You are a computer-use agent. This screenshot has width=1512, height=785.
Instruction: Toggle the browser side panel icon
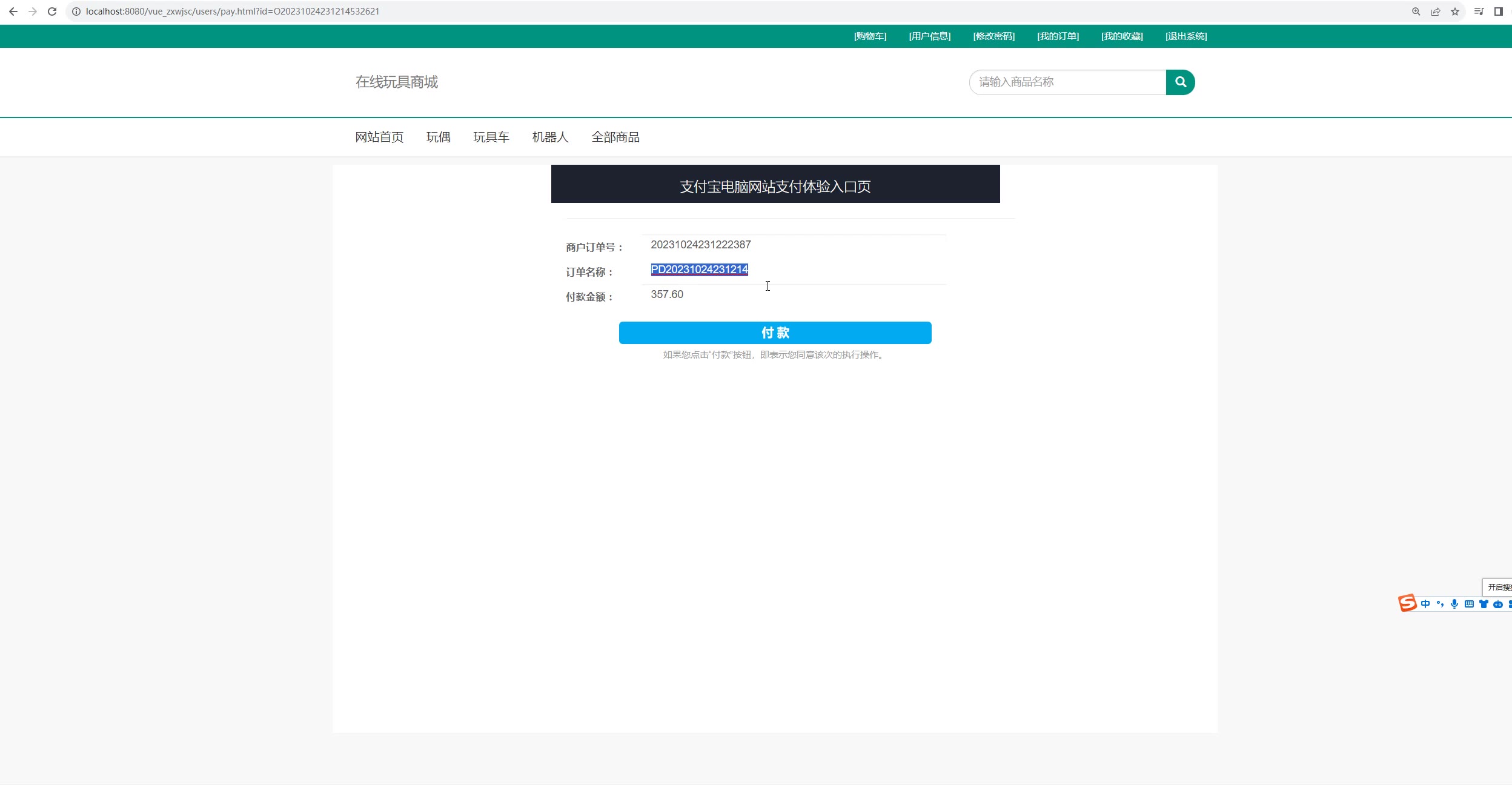(x=1499, y=12)
